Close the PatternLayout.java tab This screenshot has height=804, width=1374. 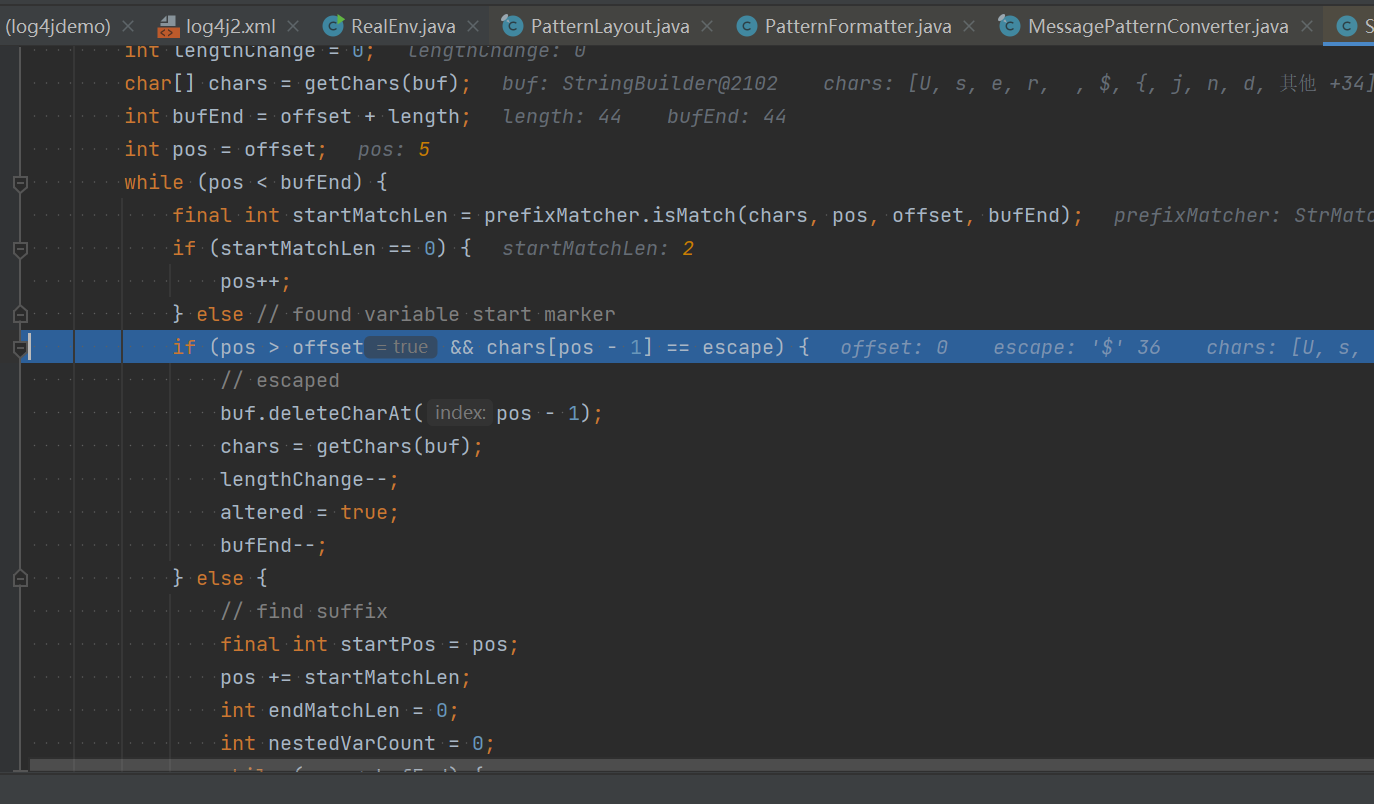tap(707, 27)
